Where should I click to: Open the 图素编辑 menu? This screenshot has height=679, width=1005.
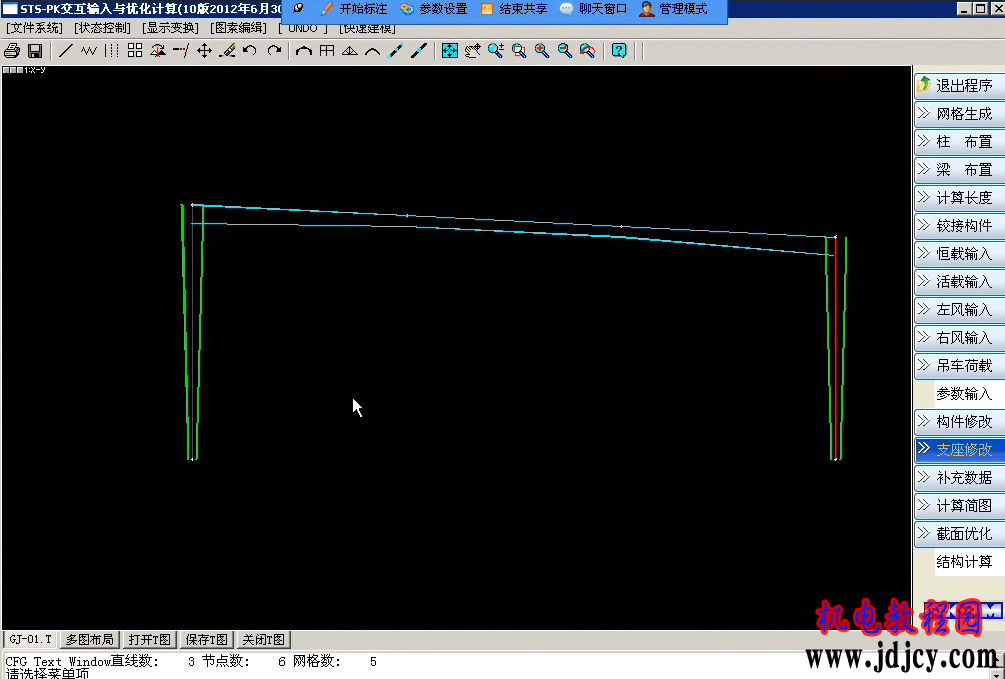[238, 28]
